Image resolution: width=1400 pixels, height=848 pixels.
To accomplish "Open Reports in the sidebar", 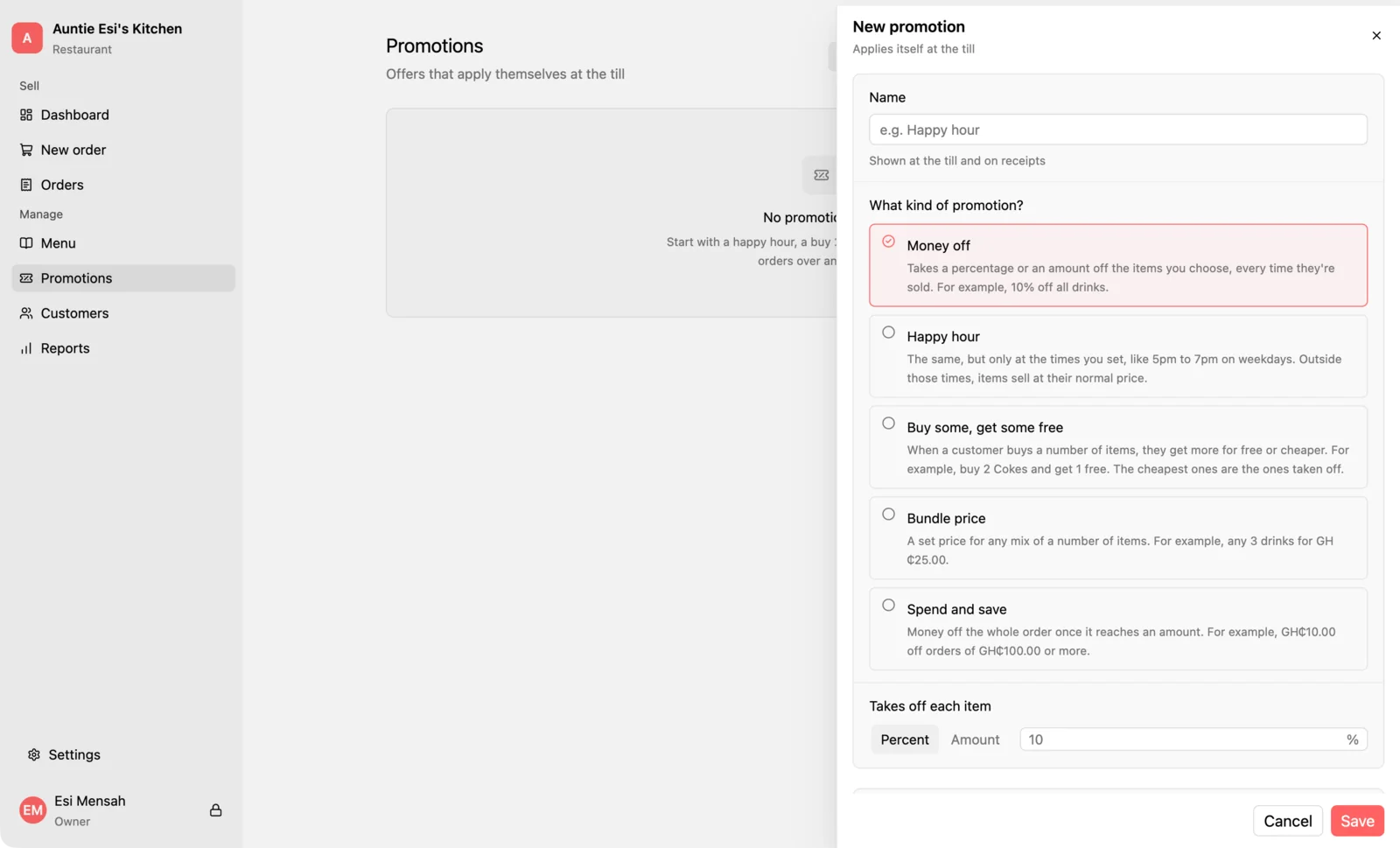I will pos(123,348).
